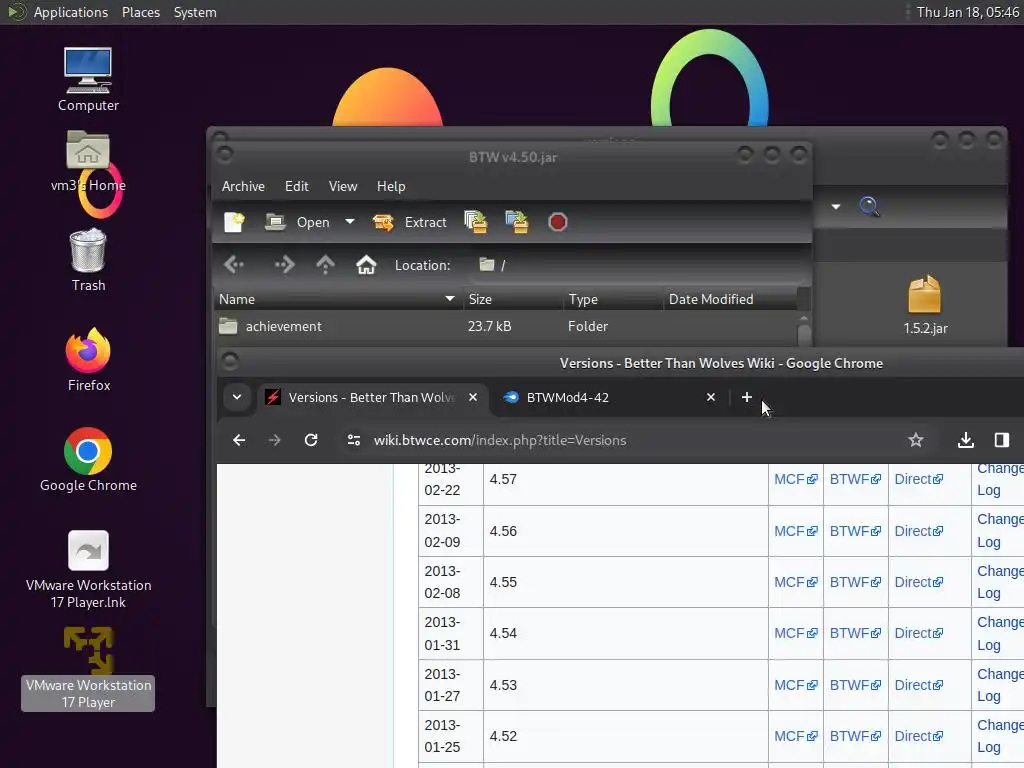
Task: Close the Versions - Better Than Wolves tab
Action: click(473, 397)
